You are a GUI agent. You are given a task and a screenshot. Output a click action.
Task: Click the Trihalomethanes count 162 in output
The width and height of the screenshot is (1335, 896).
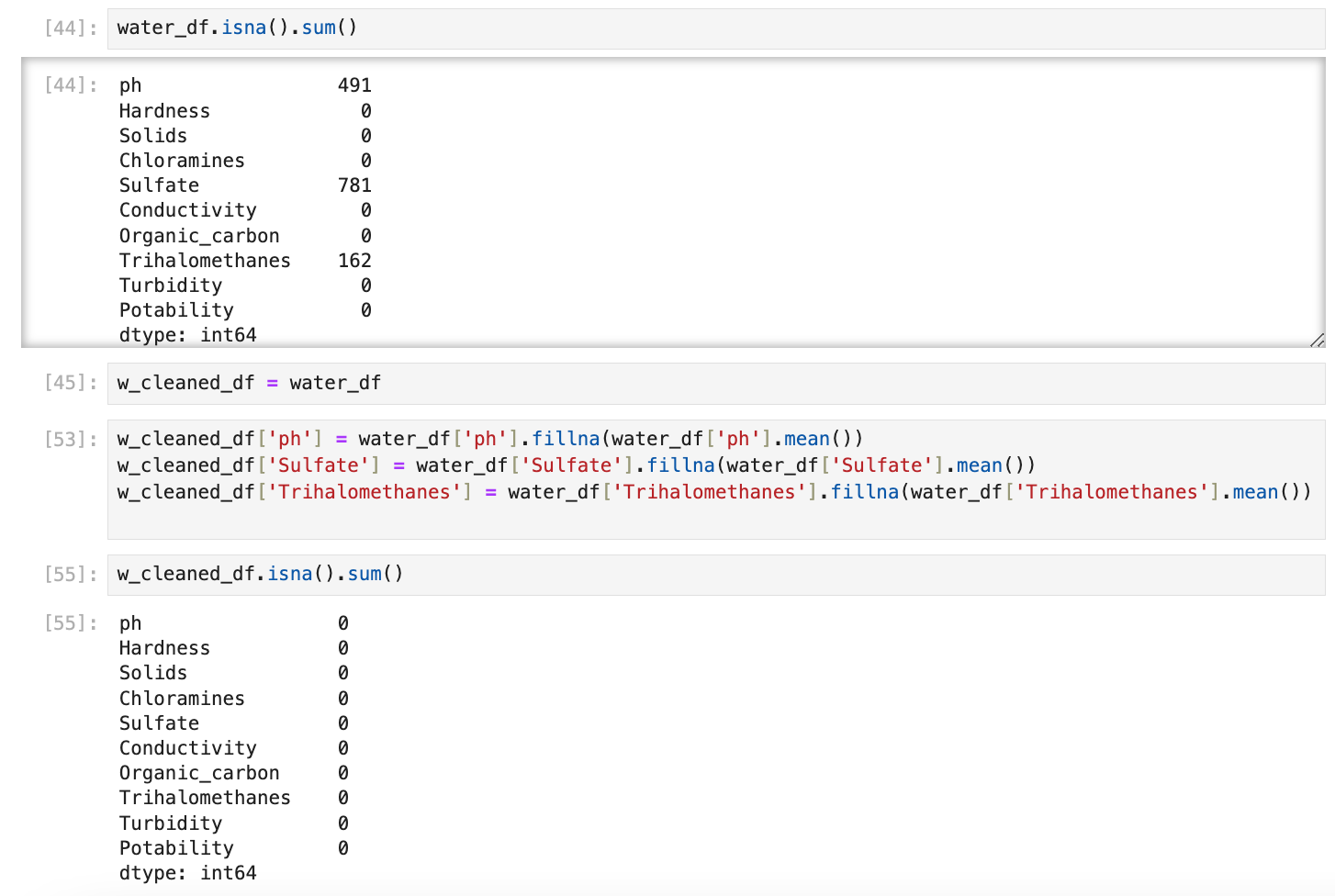tap(354, 261)
